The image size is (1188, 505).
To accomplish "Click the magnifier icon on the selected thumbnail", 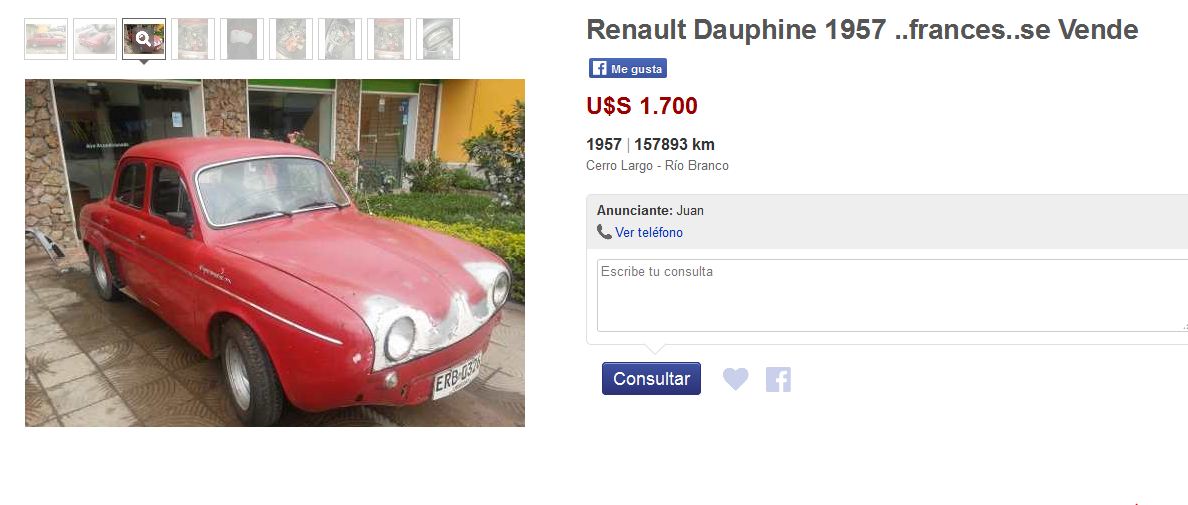I will coord(143,37).
